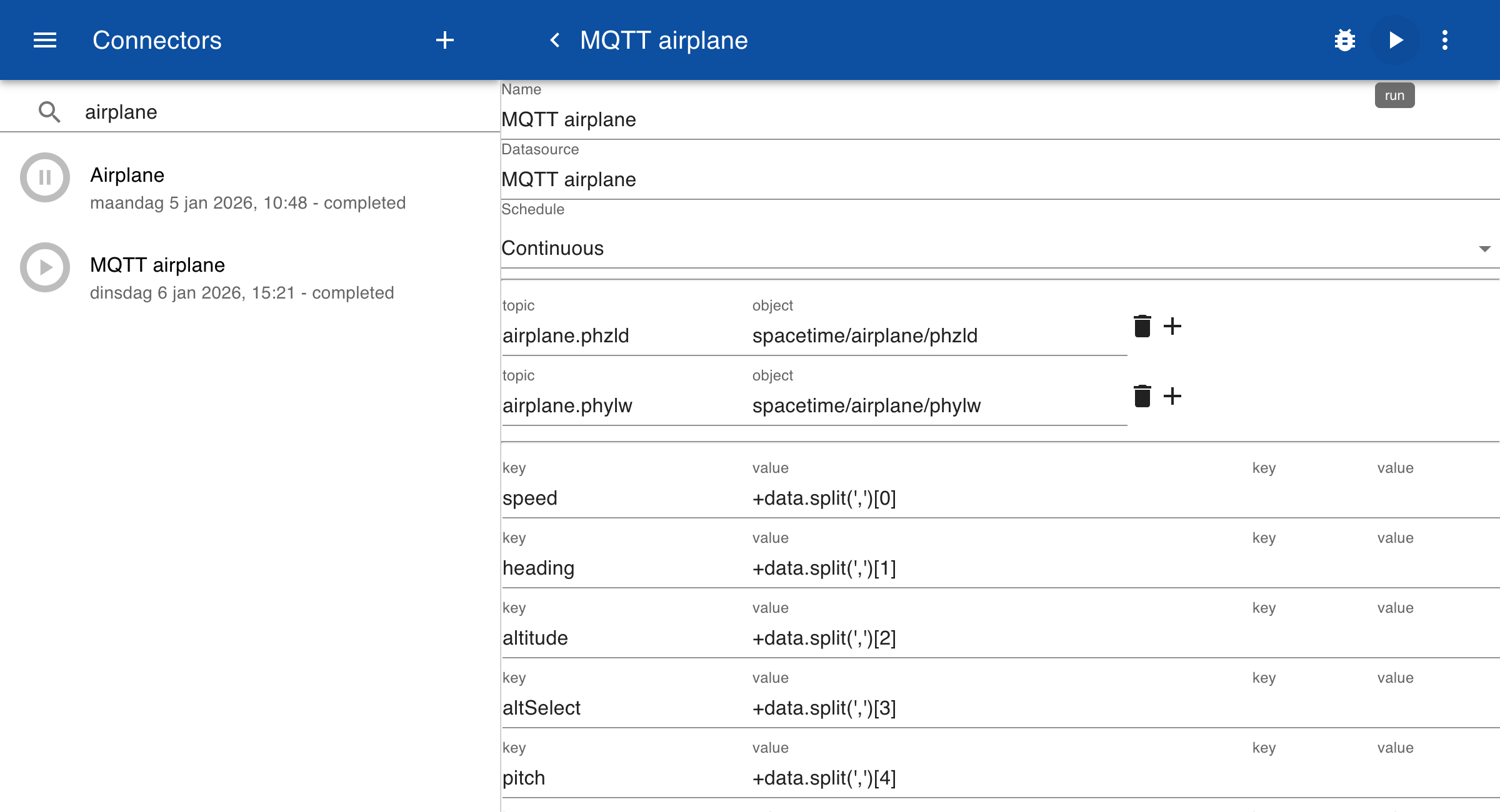This screenshot has width=1500, height=812.
Task: Open debug mode with the bug icon
Action: pos(1344,40)
